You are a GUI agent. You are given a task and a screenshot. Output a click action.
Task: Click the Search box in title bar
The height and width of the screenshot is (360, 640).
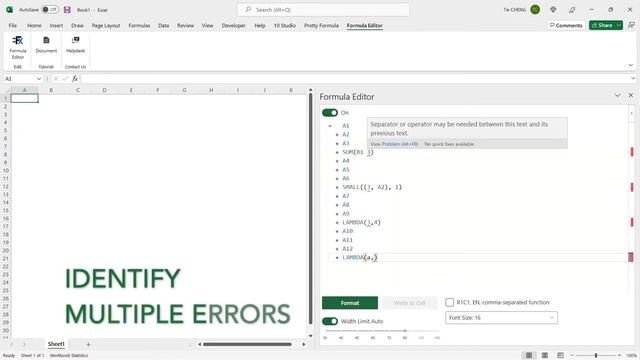pos(323,9)
